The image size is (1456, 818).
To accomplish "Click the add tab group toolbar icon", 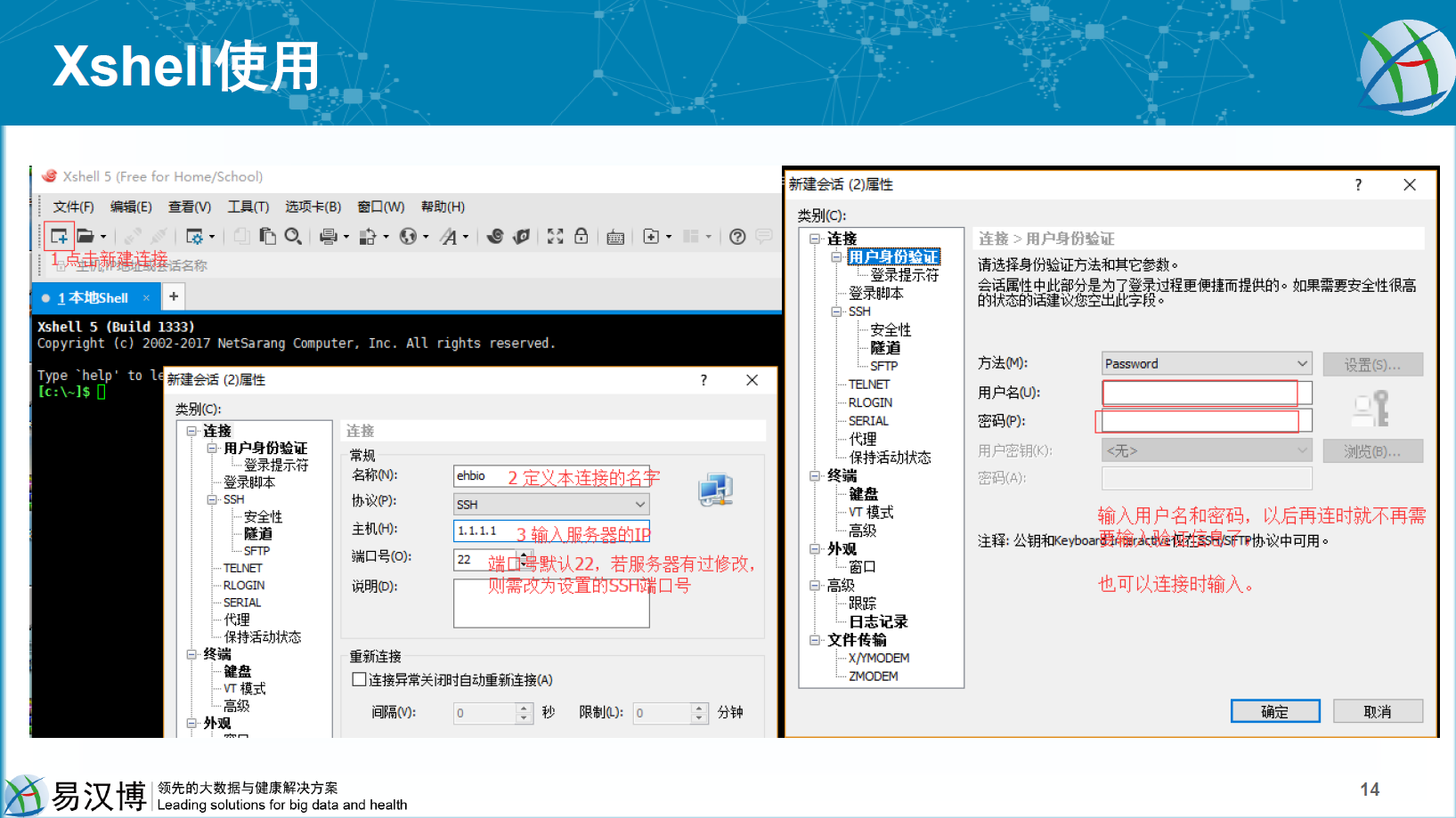I will [651, 236].
